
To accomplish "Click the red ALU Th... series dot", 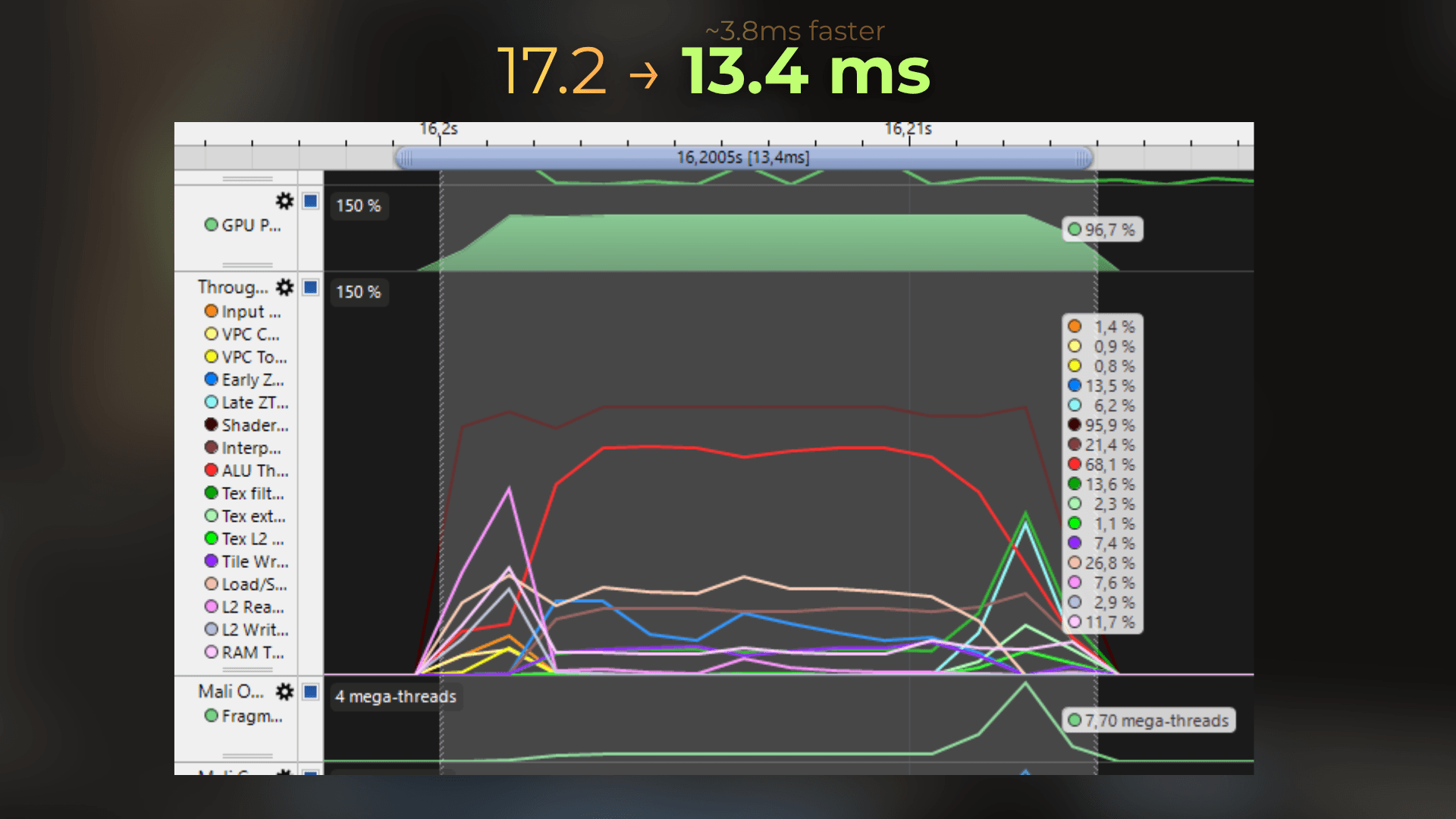I will click(x=212, y=470).
